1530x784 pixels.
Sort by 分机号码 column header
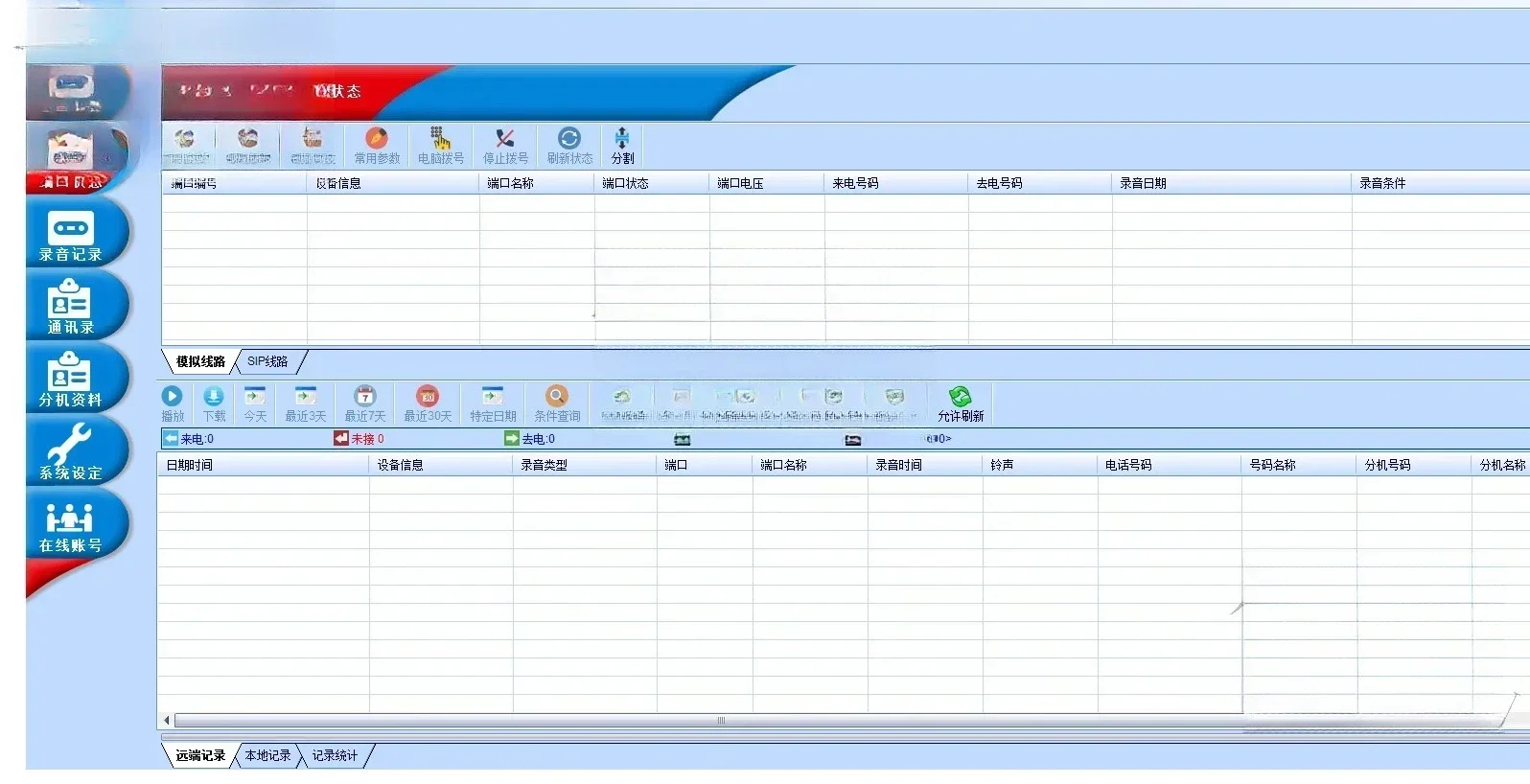point(1414,465)
